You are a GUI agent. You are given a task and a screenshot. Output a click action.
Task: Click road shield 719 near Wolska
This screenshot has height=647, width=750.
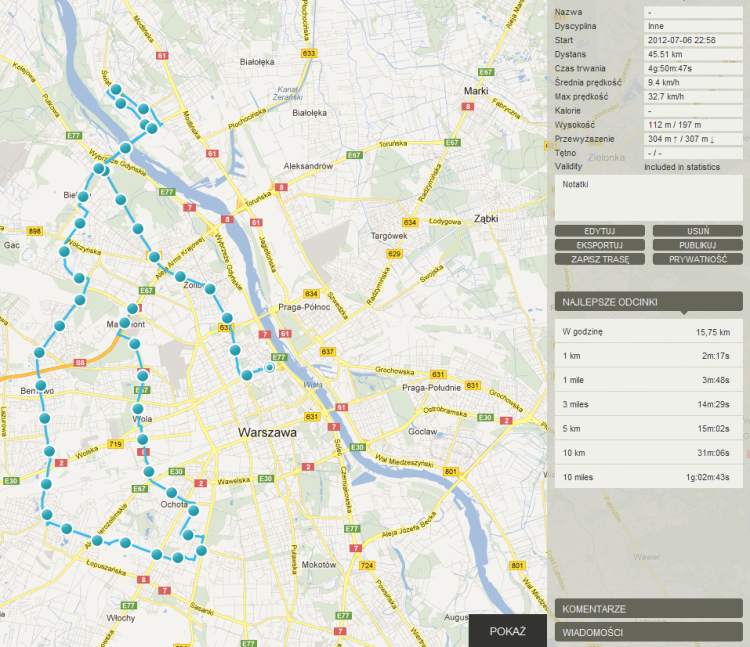pyautogui.click(x=116, y=444)
